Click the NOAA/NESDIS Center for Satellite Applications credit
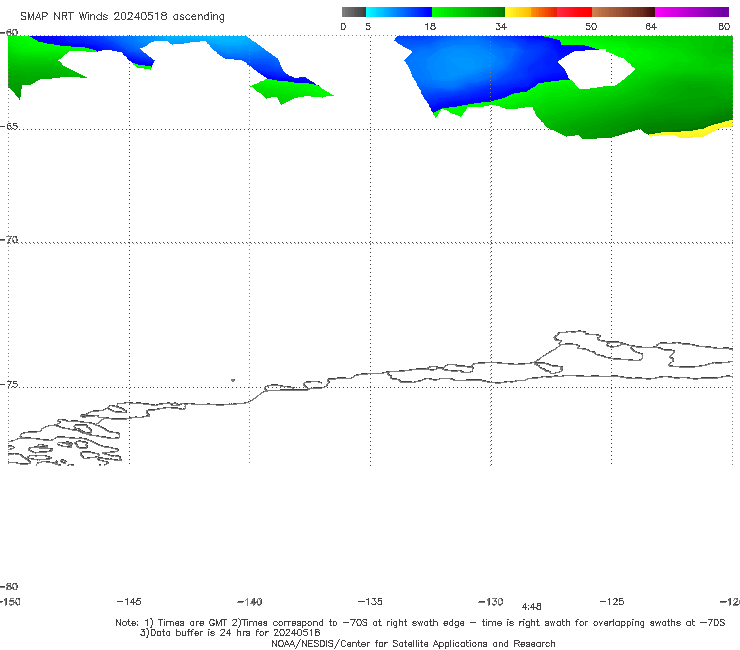The height and width of the screenshot is (650, 740). pos(413,643)
